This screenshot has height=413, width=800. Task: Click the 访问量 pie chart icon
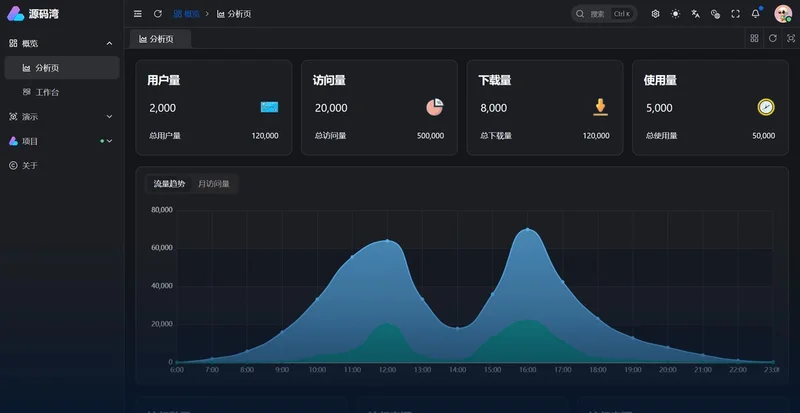coord(435,107)
